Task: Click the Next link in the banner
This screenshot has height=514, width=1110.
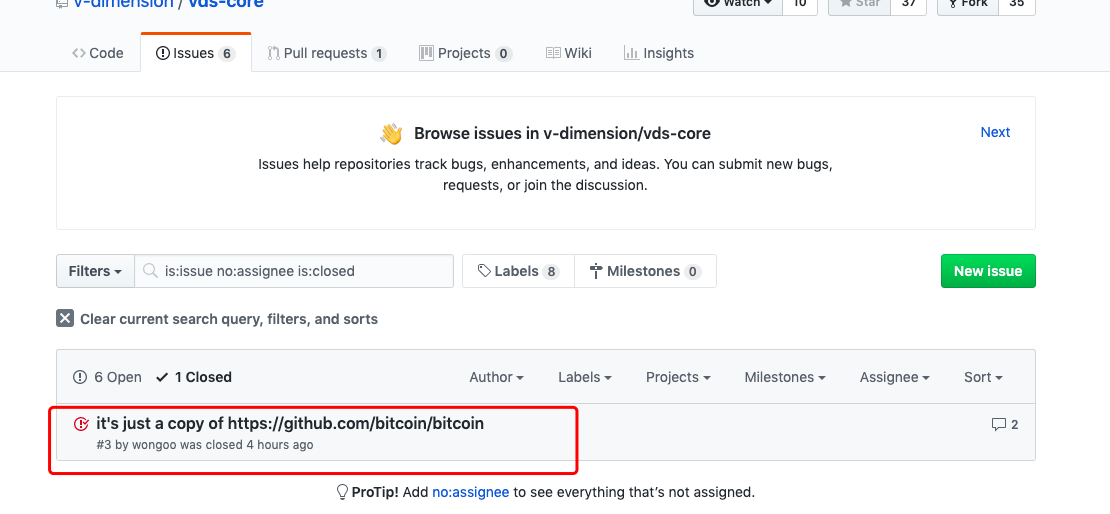Action: [x=995, y=132]
